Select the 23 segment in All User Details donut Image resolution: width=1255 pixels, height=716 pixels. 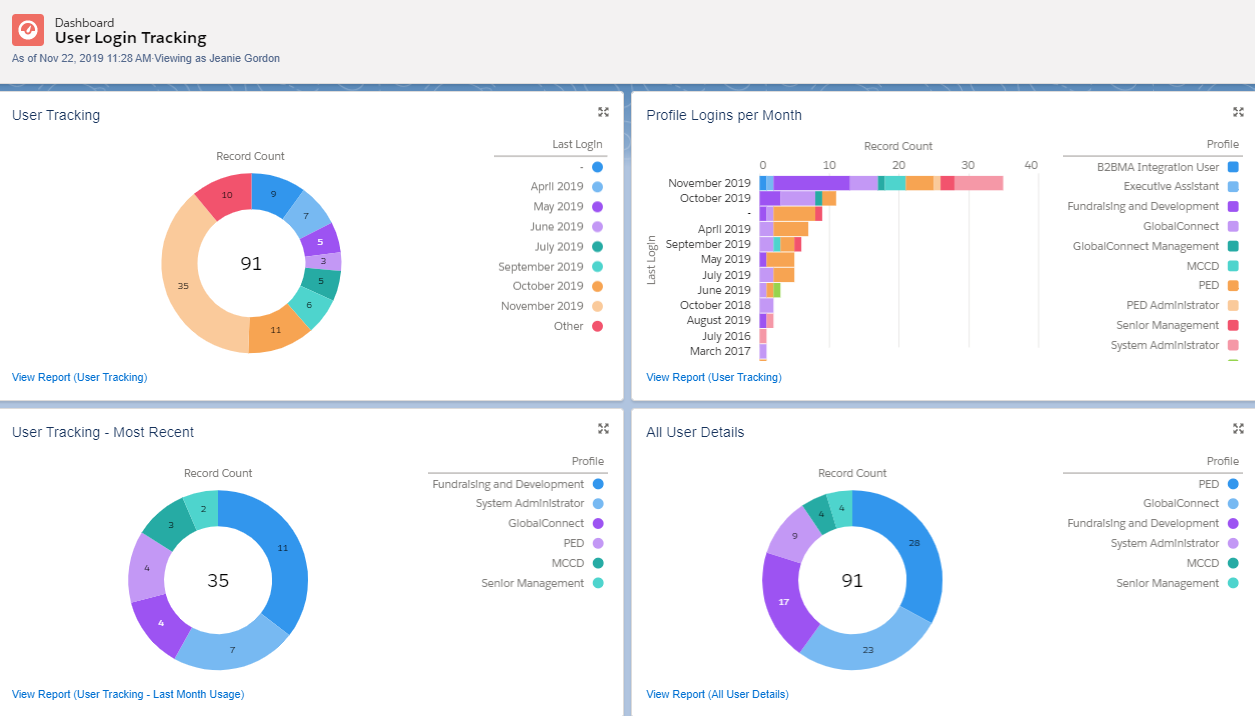868,650
